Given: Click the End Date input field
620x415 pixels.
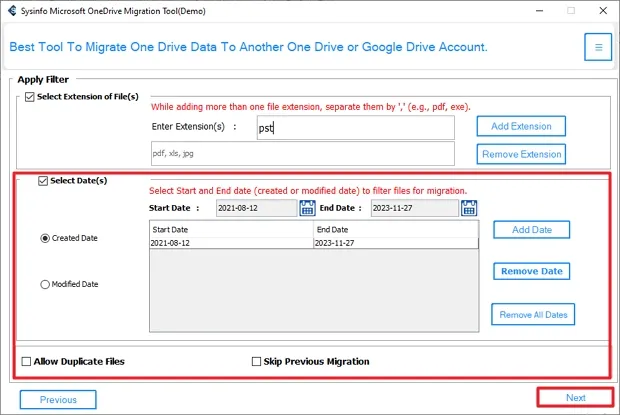Looking at the screenshot, I should click(x=411, y=208).
